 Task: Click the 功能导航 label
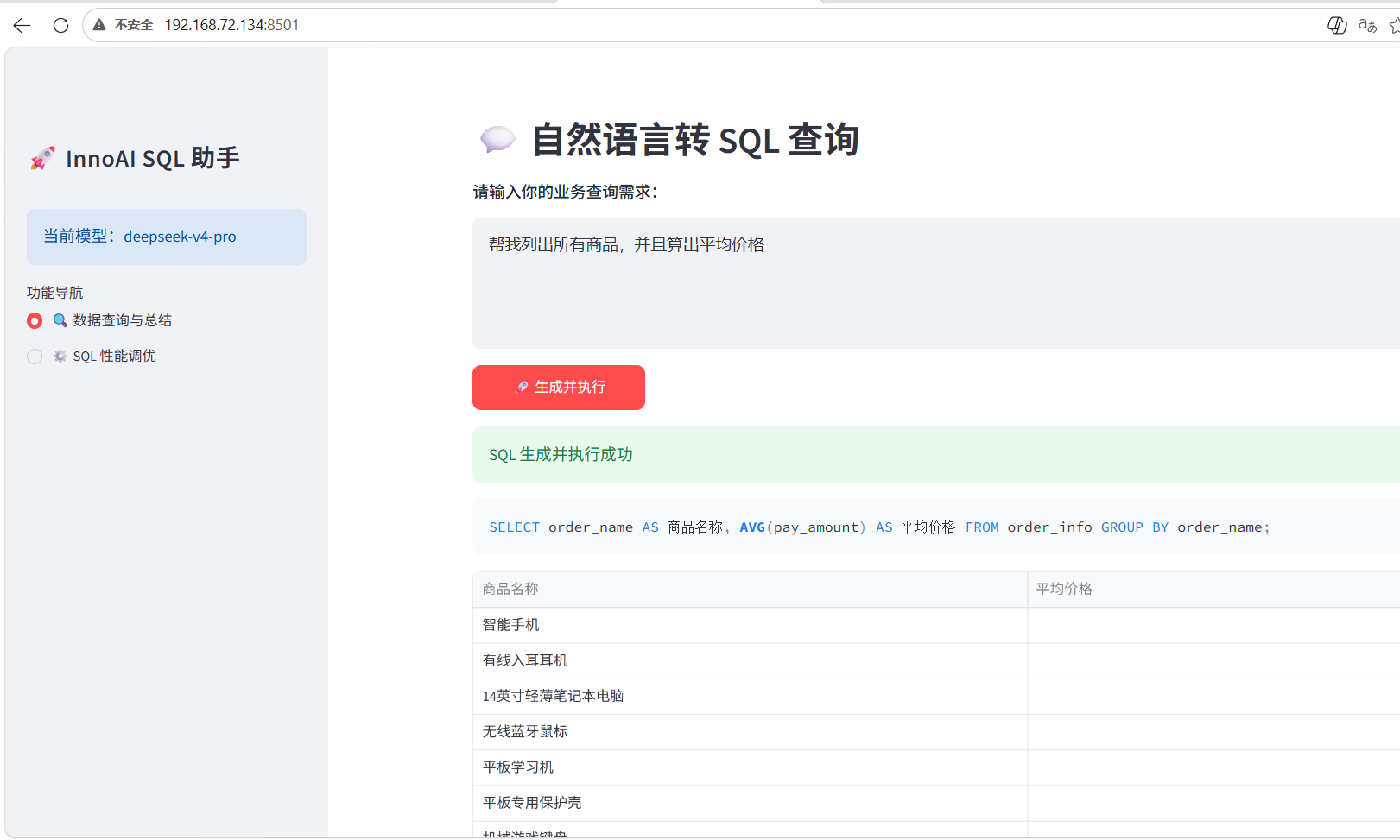pyautogui.click(x=55, y=293)
